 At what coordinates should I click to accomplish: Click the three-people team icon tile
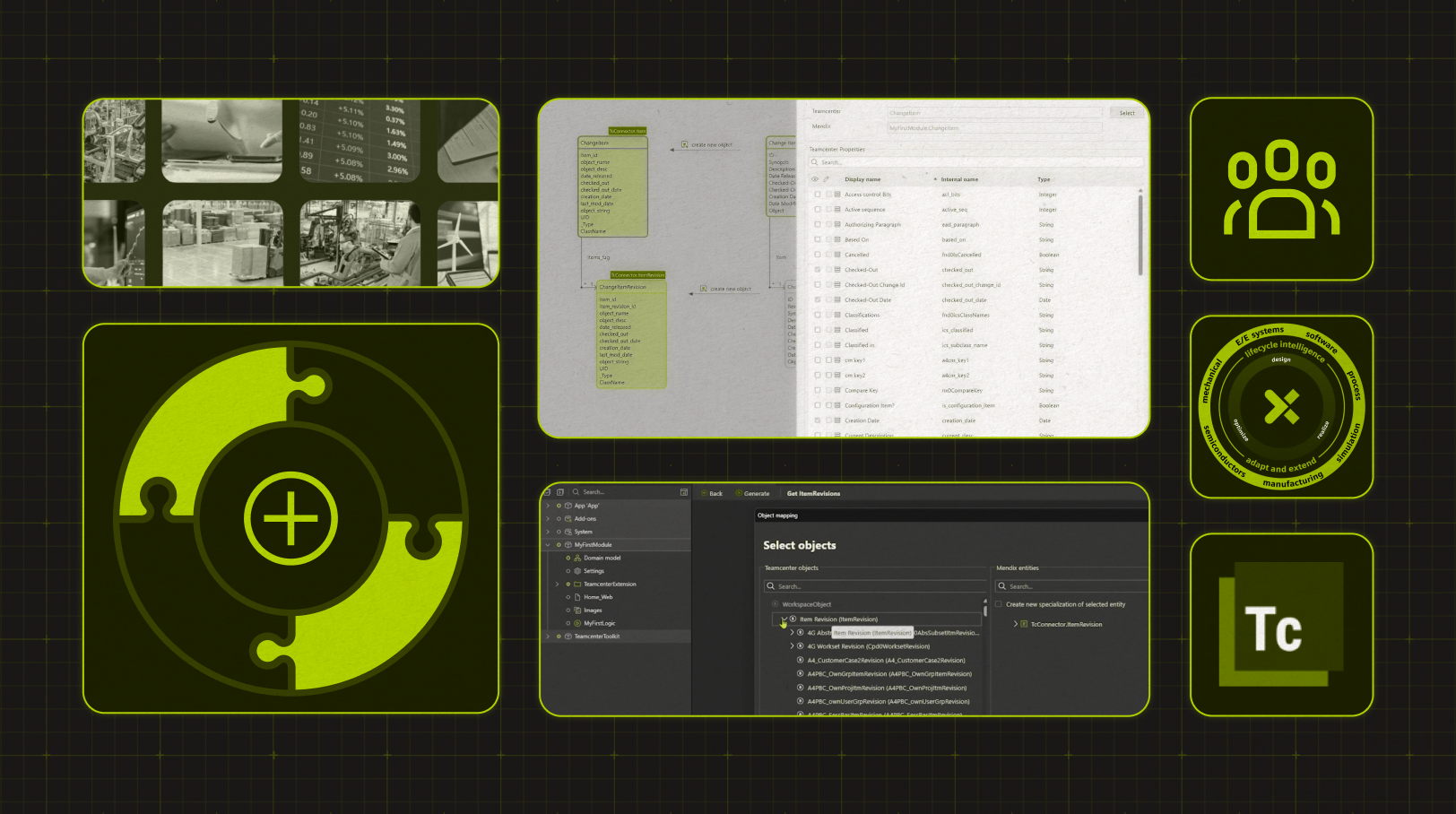pyautogui.click(x=1281, y=189)
